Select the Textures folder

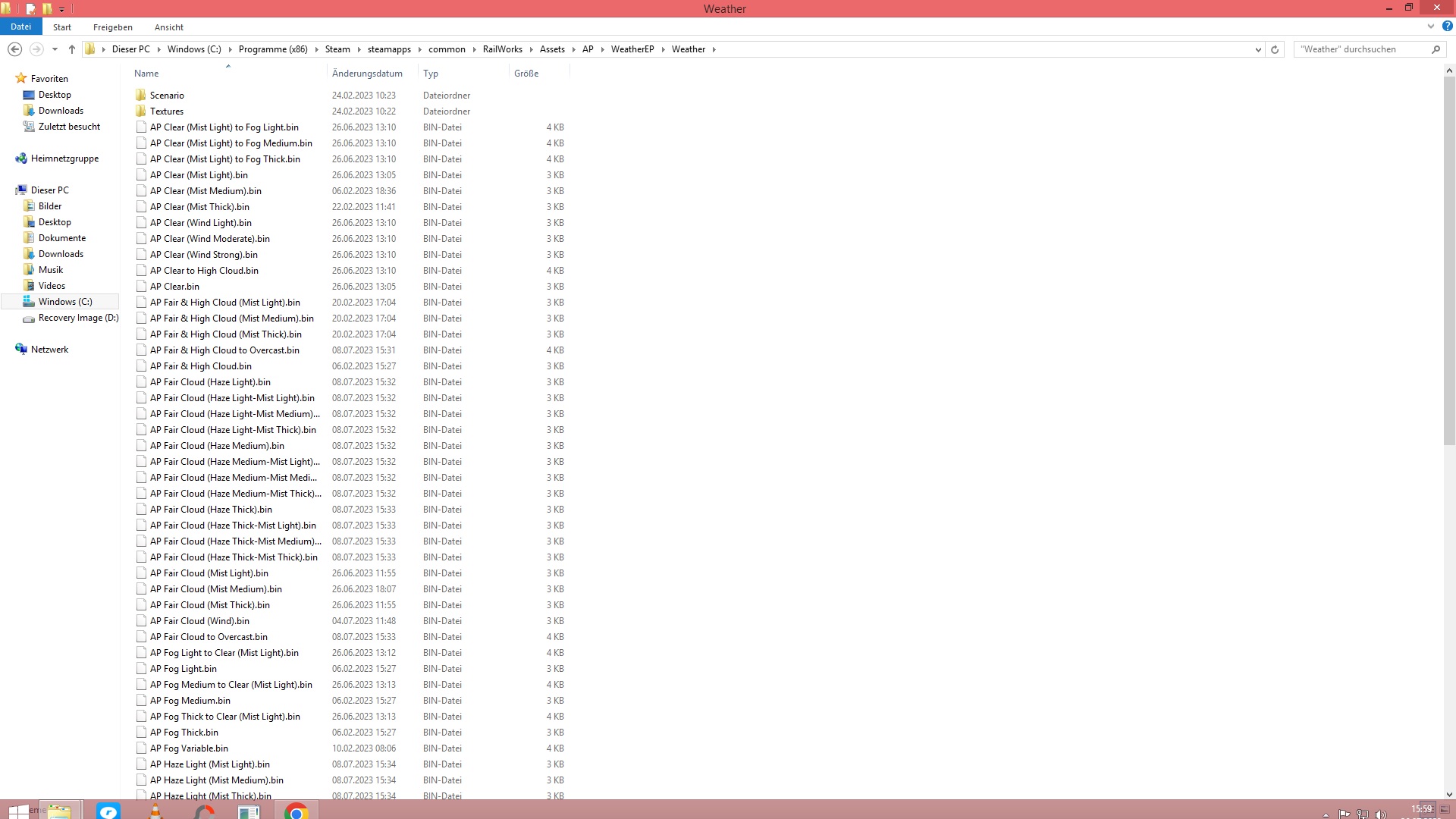[x=166, y=111]
